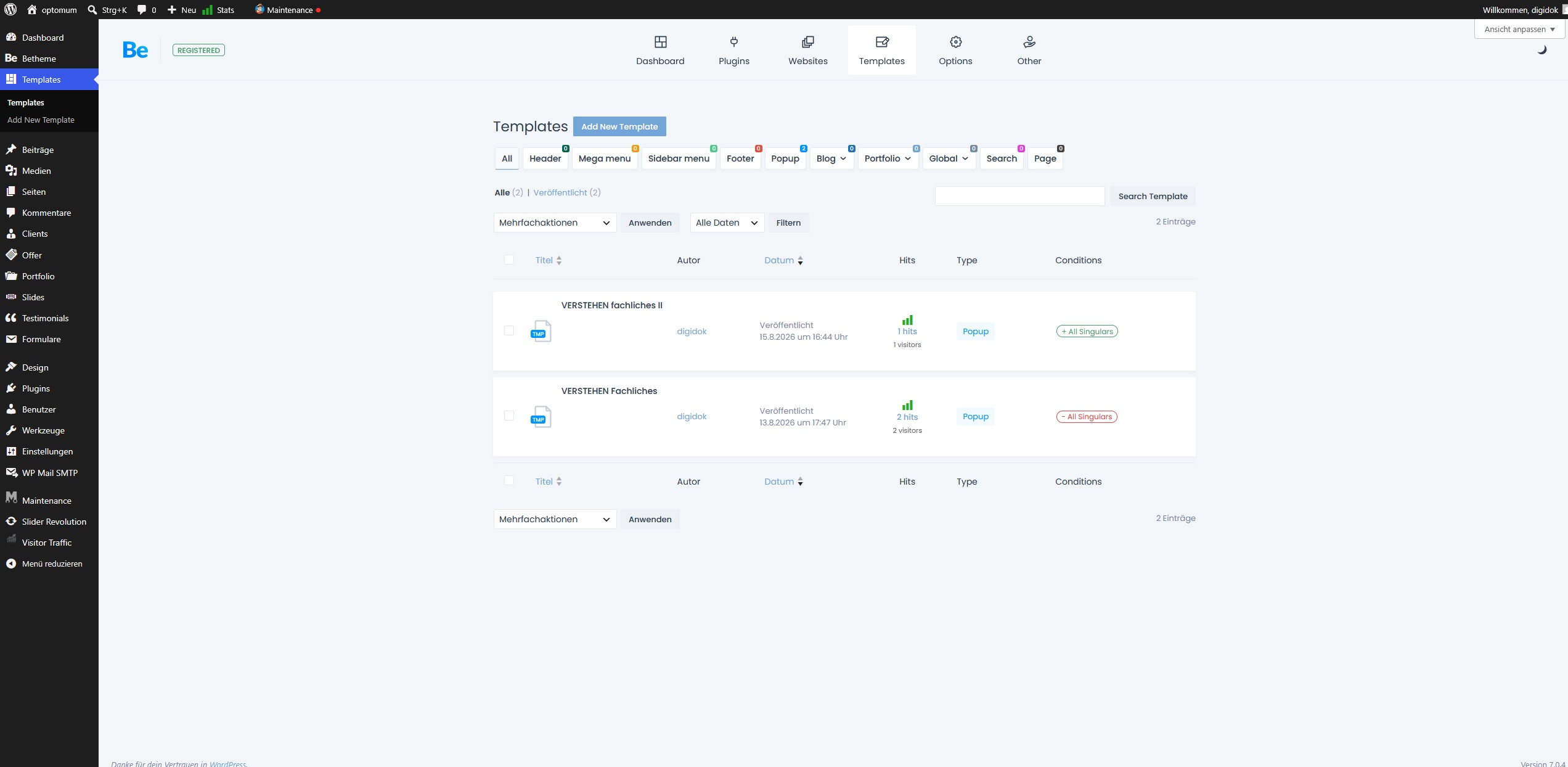Open Add New Template in sidebar submenu

41,120
